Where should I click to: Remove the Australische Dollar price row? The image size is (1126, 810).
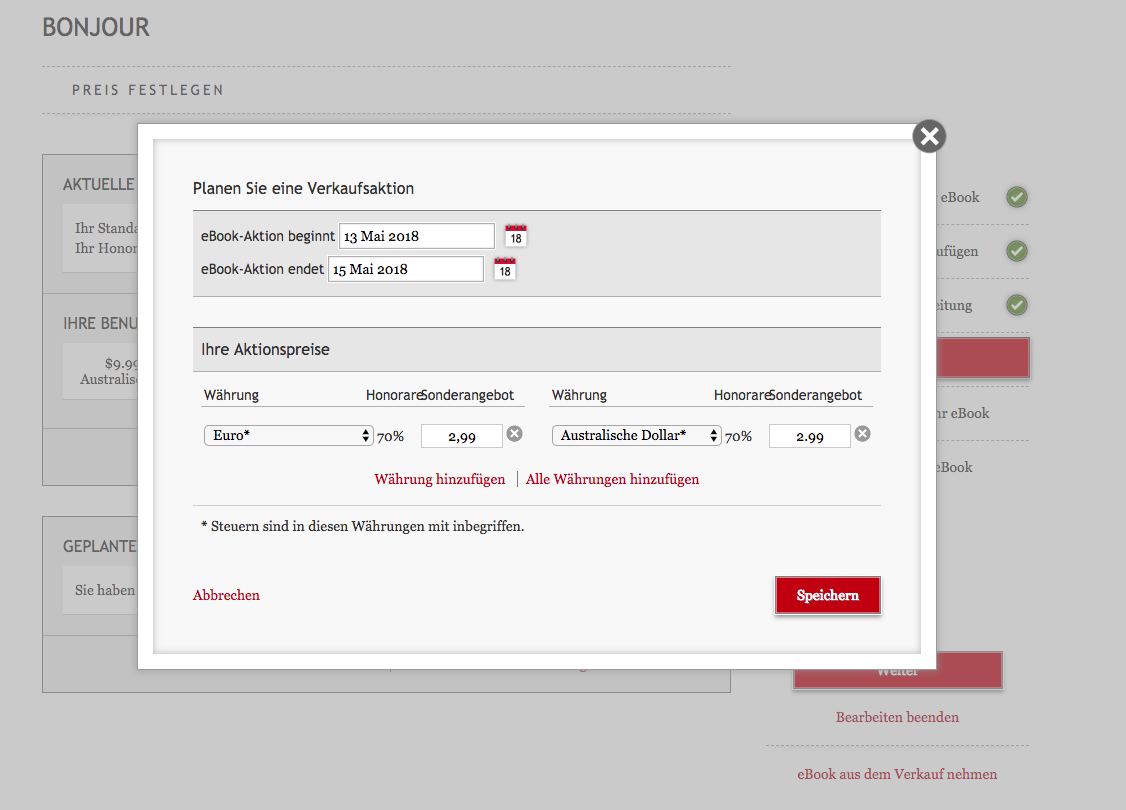pos(862,434)
